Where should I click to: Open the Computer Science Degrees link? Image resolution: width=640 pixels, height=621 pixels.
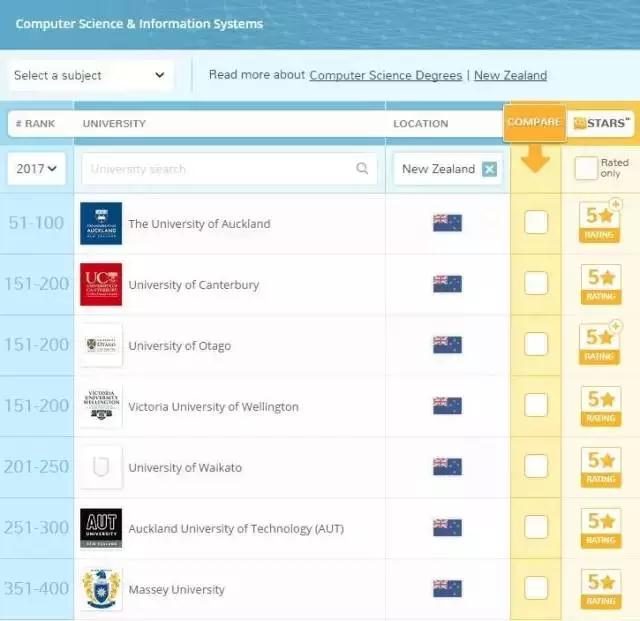386,75
